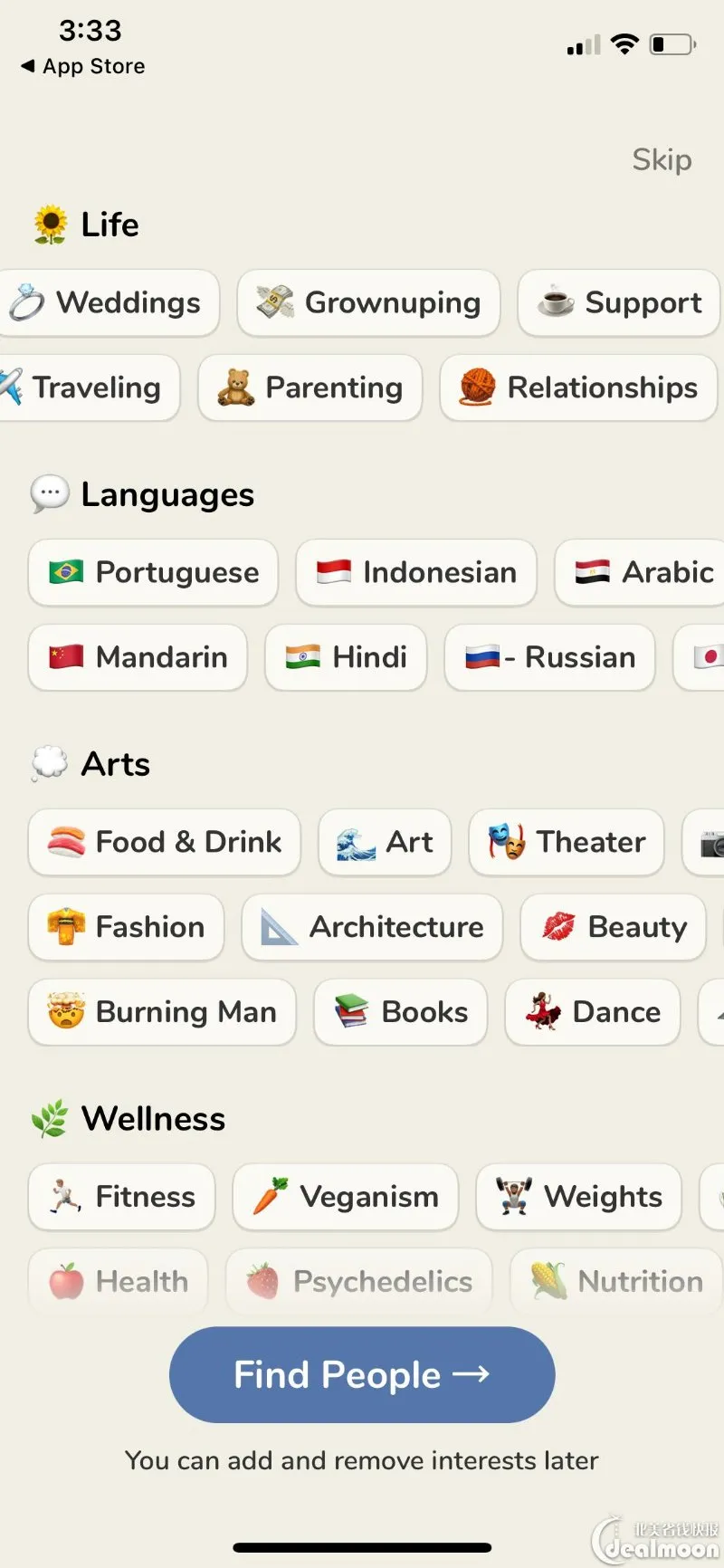Screen dimensions: 724x1568
Task: Tap the herb leaf icon beside Wellness
Action: pyautogui.click(x=50, y=1119)
